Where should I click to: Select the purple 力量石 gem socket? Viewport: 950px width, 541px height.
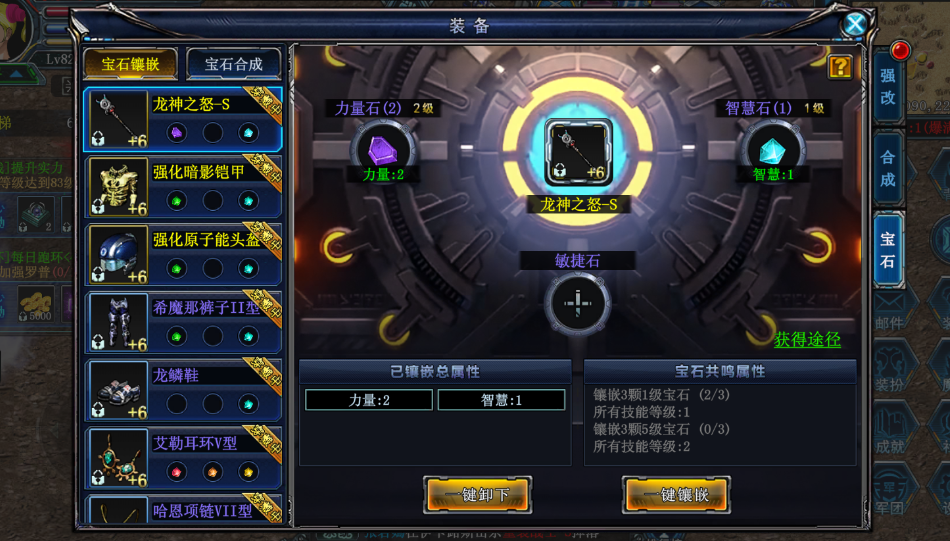383,150
